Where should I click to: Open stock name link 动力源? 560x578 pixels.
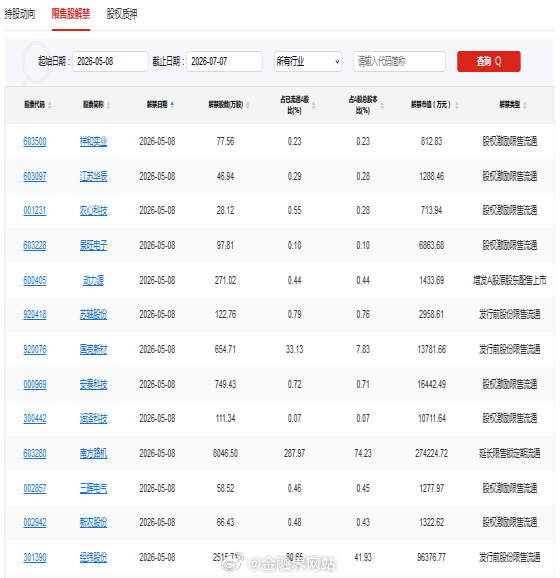94,281
